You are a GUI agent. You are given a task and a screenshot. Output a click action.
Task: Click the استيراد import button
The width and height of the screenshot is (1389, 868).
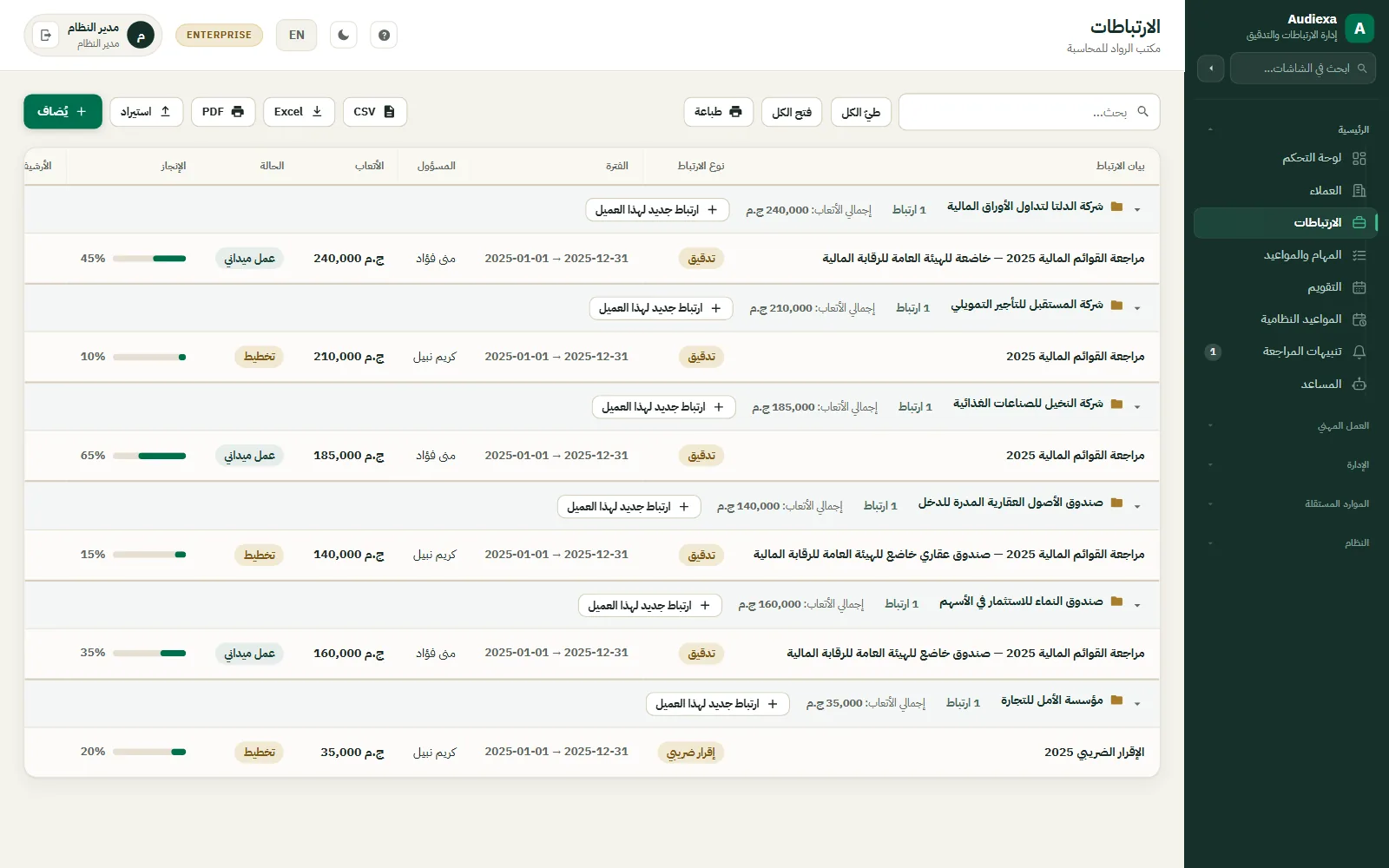(x=146, y=112)
